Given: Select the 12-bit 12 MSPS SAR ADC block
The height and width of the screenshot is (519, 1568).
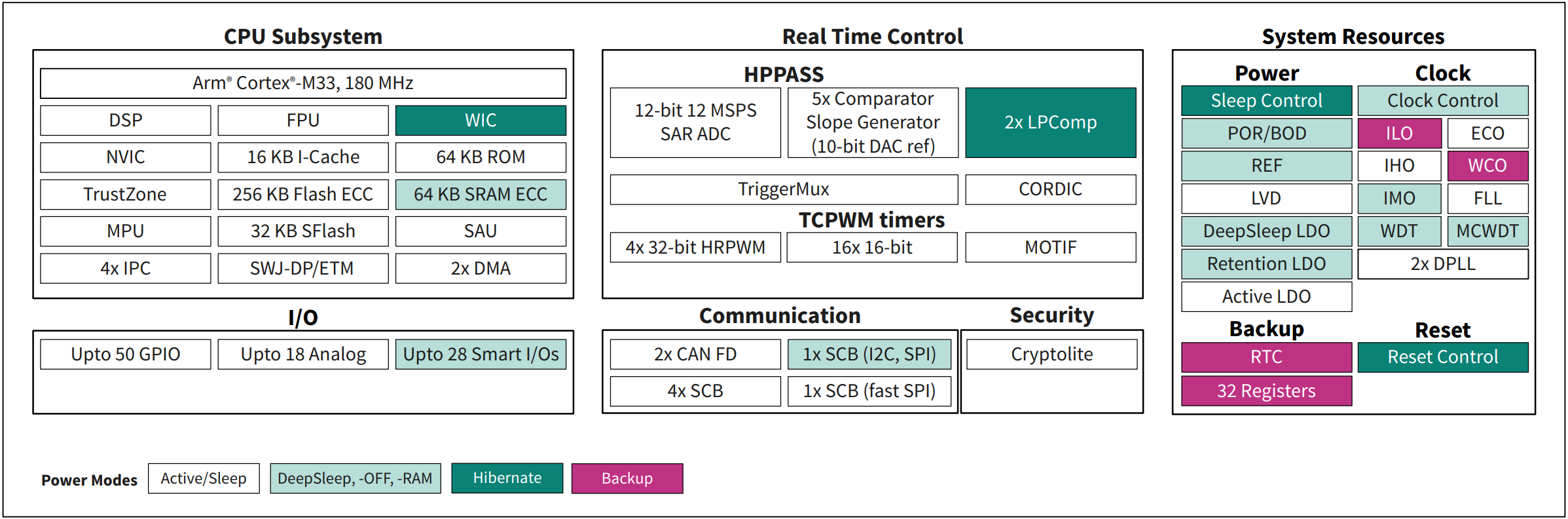Looking at the screenshot, I should (x=695, y=123).
